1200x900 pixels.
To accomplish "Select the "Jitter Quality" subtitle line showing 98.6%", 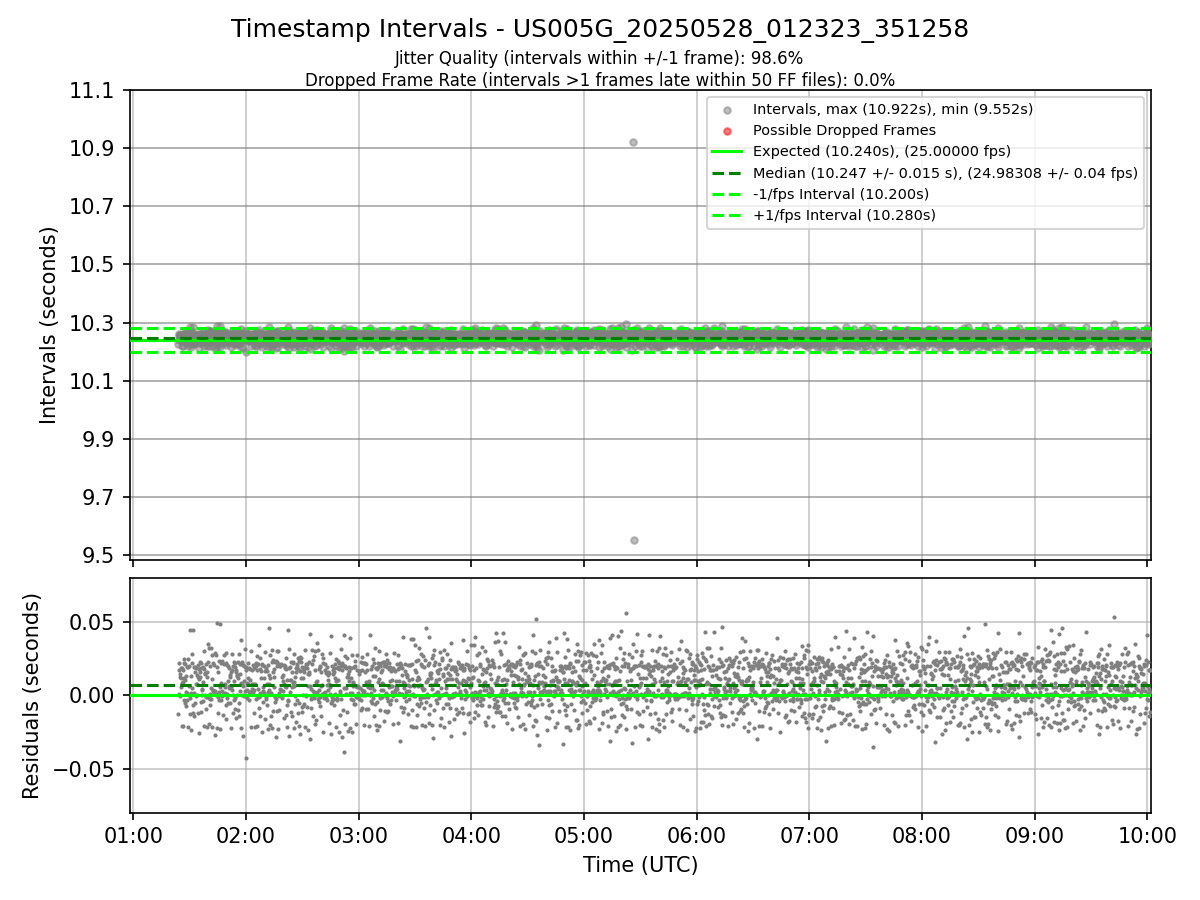I will coord(599,59).
